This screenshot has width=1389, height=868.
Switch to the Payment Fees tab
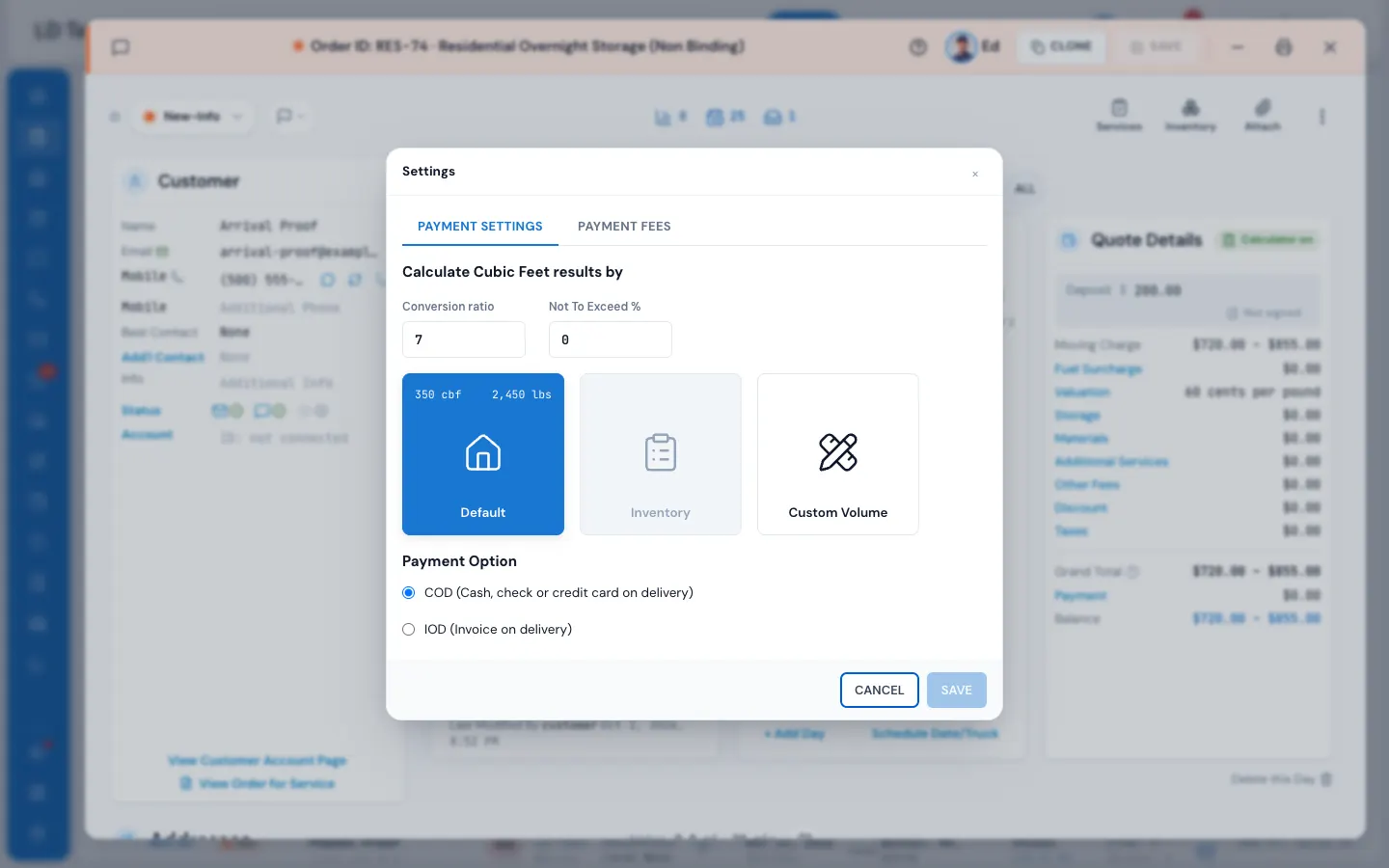[x=624, y=226]
